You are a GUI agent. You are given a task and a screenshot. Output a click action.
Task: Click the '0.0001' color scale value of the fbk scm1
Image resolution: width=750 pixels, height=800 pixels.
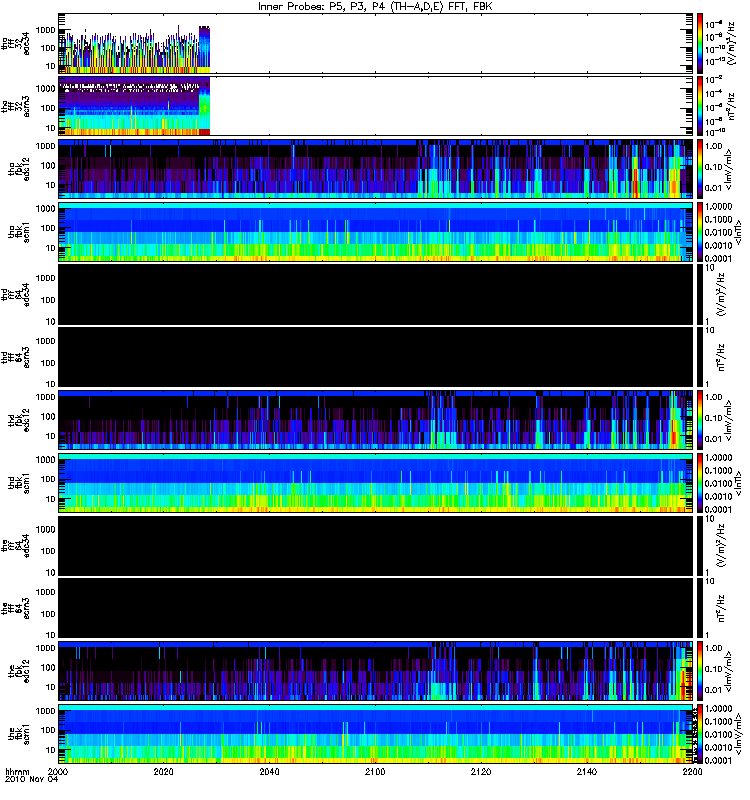[x=719, y=760]
